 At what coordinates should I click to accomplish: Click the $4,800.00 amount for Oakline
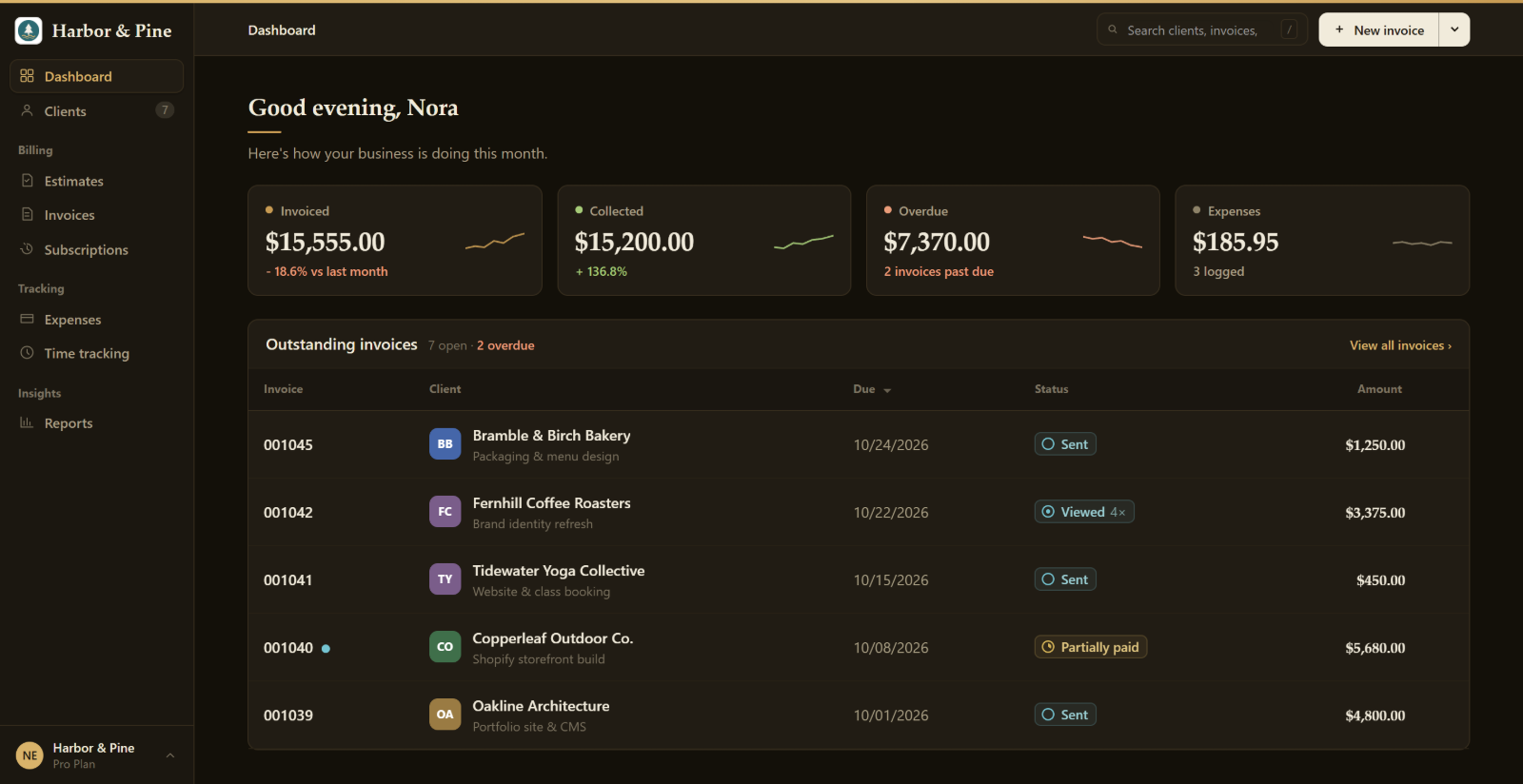[x=1375, y=715]
